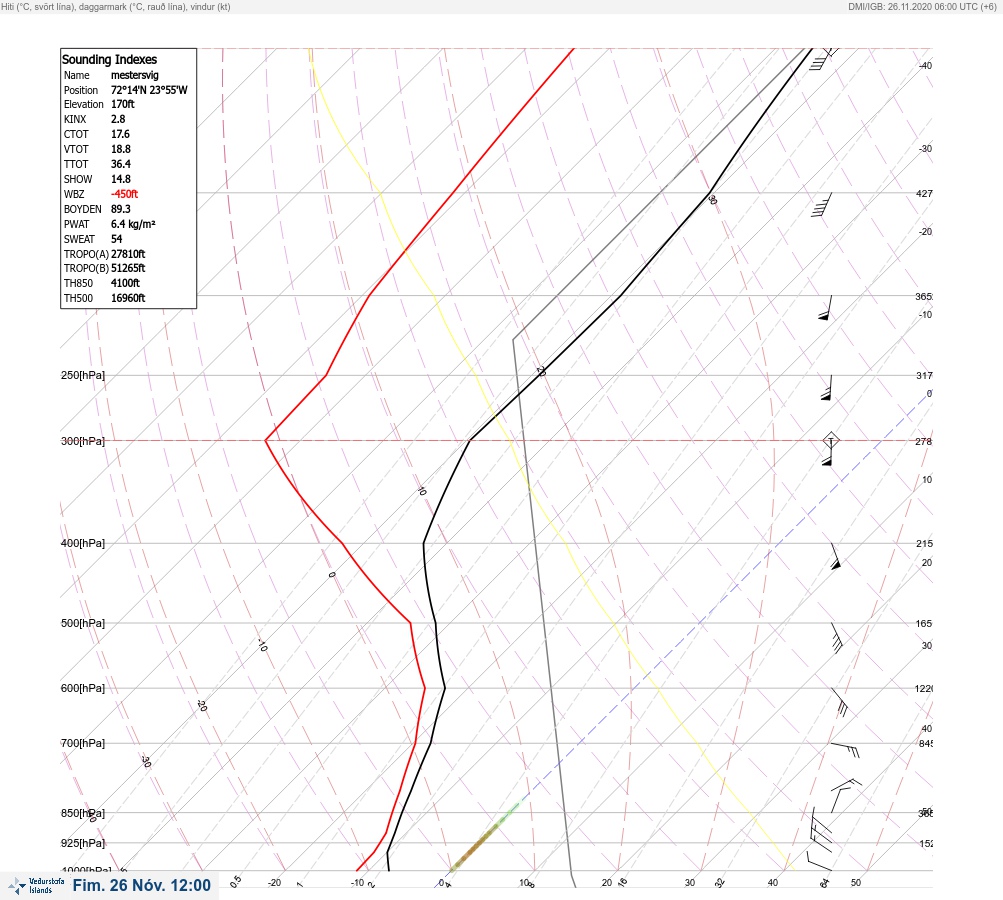Click the wind barb at 700 hPa

(x=845, y=749)
